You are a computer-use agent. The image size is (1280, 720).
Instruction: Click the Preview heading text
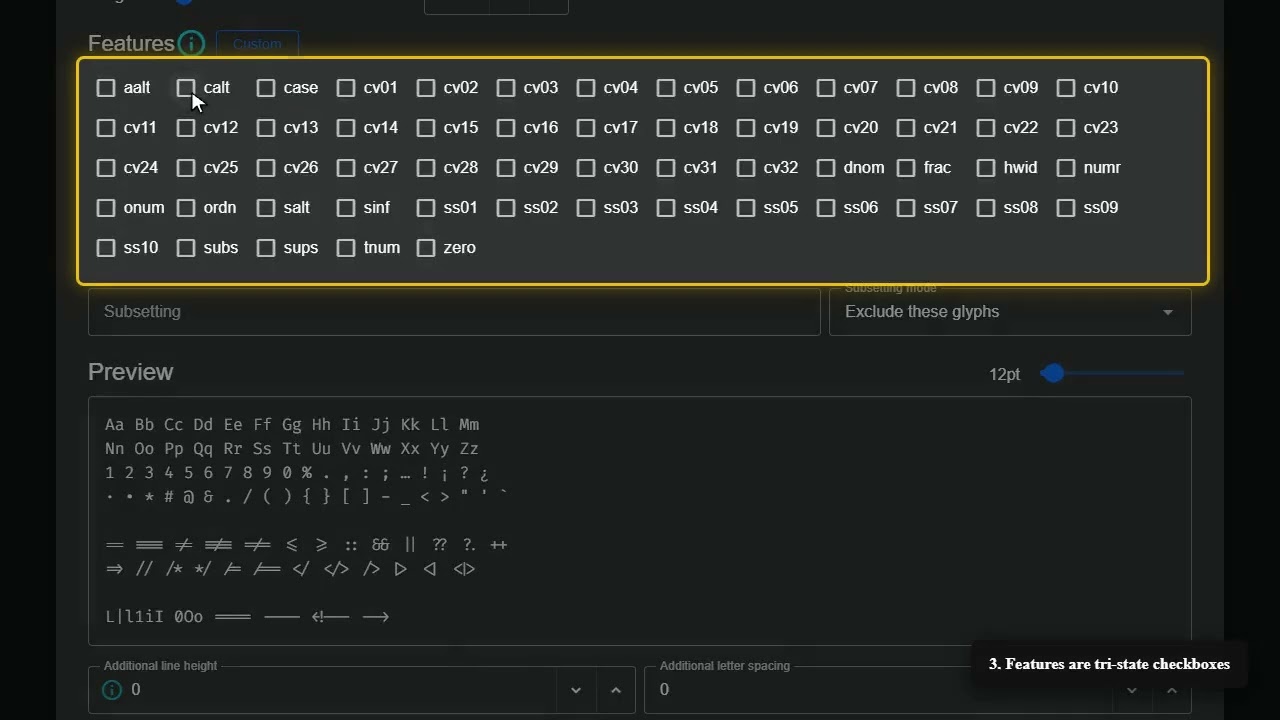point(130,372)
